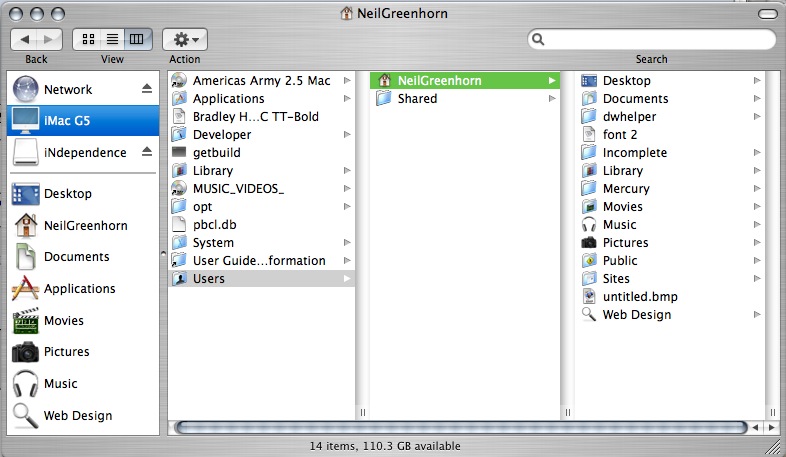The height and width of the screenshot is (457, 786).
Task: Select NeilGreenhorn in the Users column
Action: [x=465, y=80]
